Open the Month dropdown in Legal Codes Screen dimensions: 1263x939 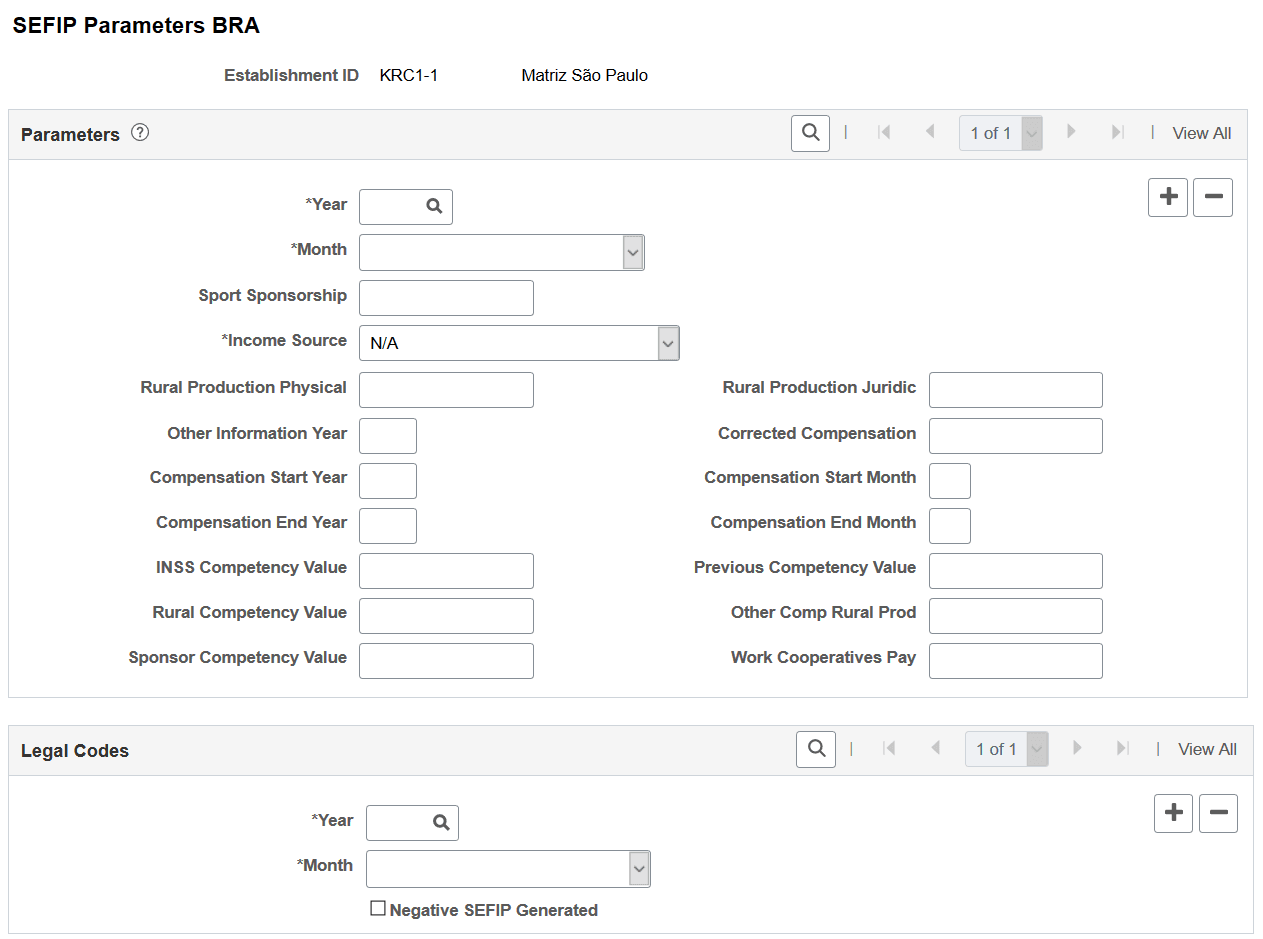(x=639, y=868)
